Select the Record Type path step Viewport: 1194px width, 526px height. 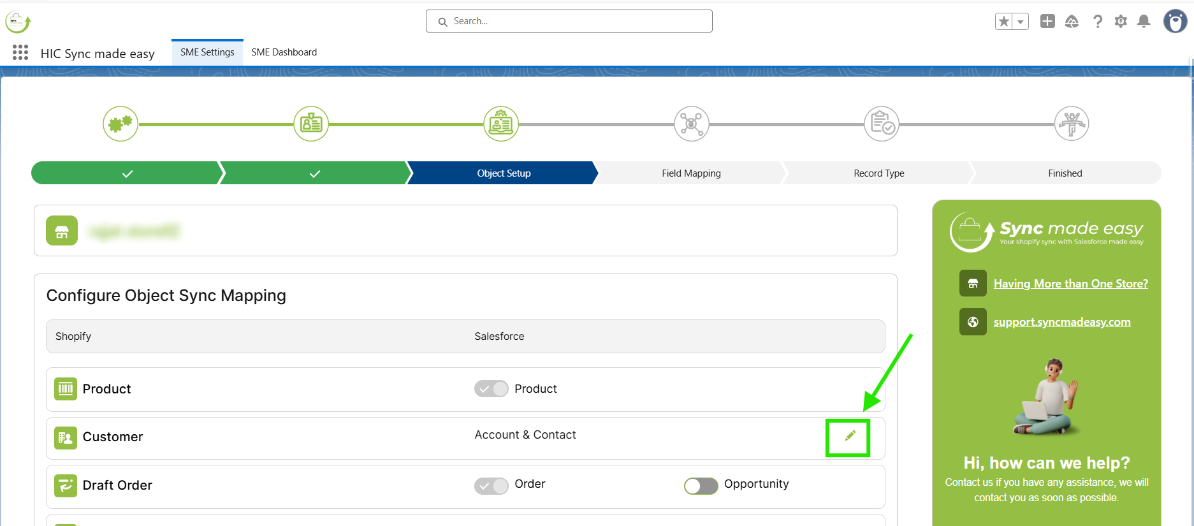click(x=879, y=173)
